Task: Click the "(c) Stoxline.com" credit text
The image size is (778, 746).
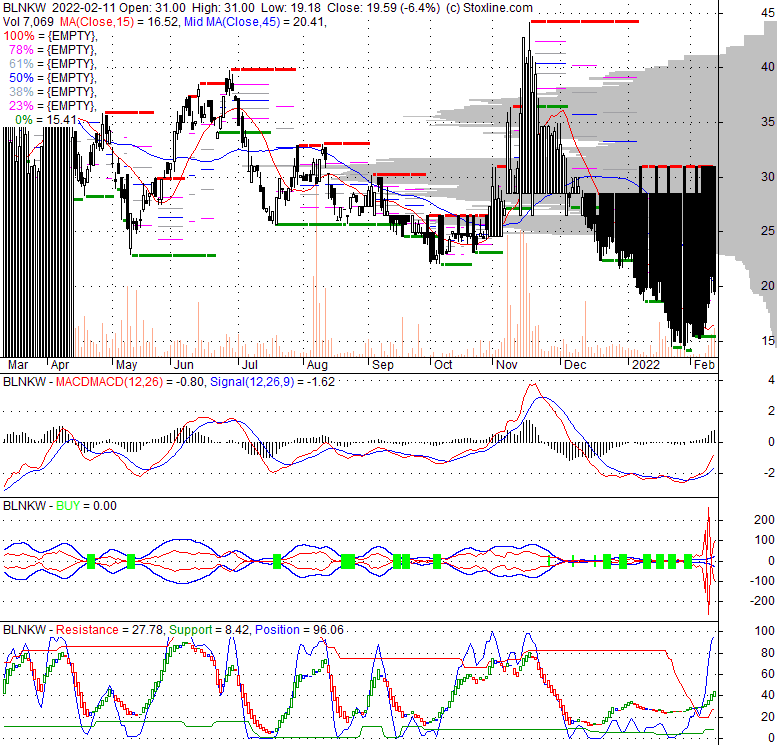Action: pos(489,8)
